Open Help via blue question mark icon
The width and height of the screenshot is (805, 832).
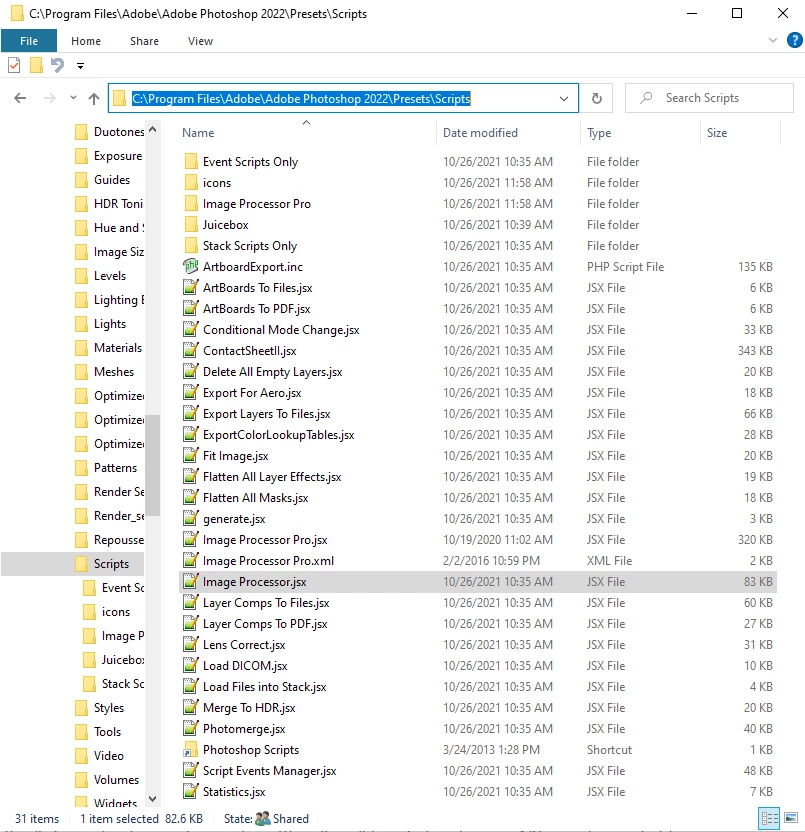[794, 40]
